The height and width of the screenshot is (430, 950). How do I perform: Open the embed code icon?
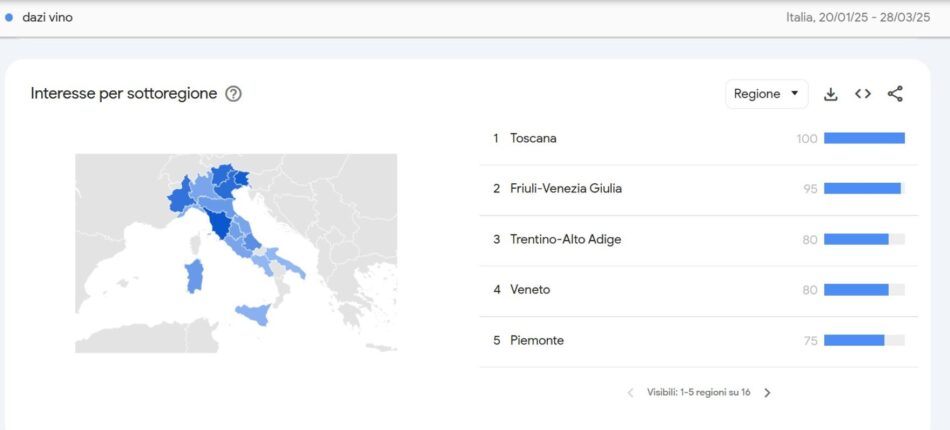coord(863,94)
